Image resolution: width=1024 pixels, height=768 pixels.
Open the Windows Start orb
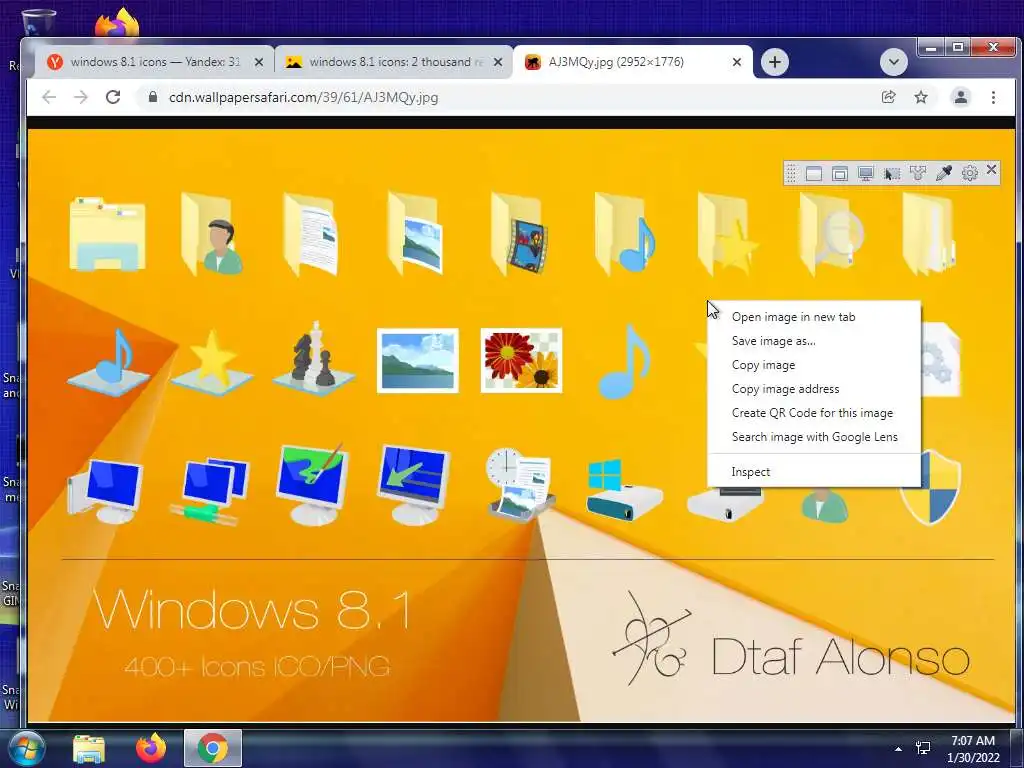tap(26, 749)
